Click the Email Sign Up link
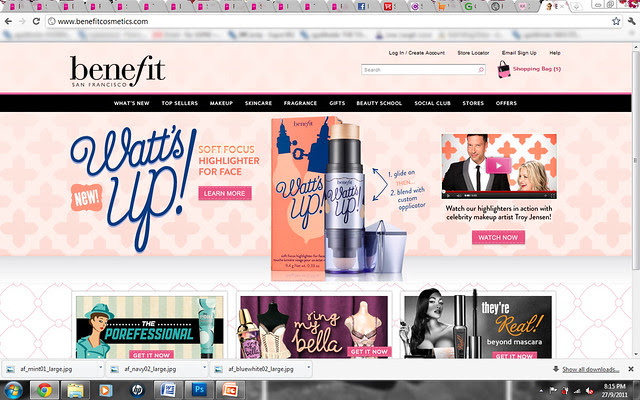This screenshot has height=400, width=640. tap(519, 53)
